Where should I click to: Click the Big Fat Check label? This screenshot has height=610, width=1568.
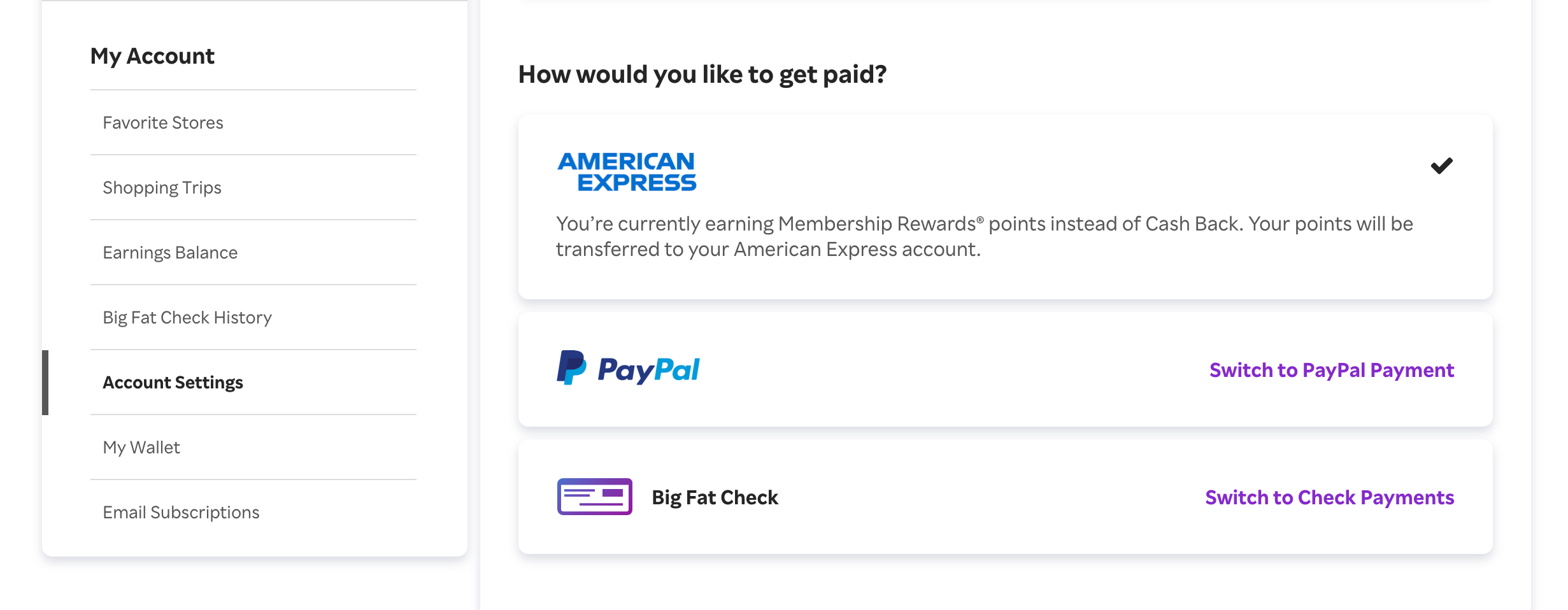tap(715, 497)
